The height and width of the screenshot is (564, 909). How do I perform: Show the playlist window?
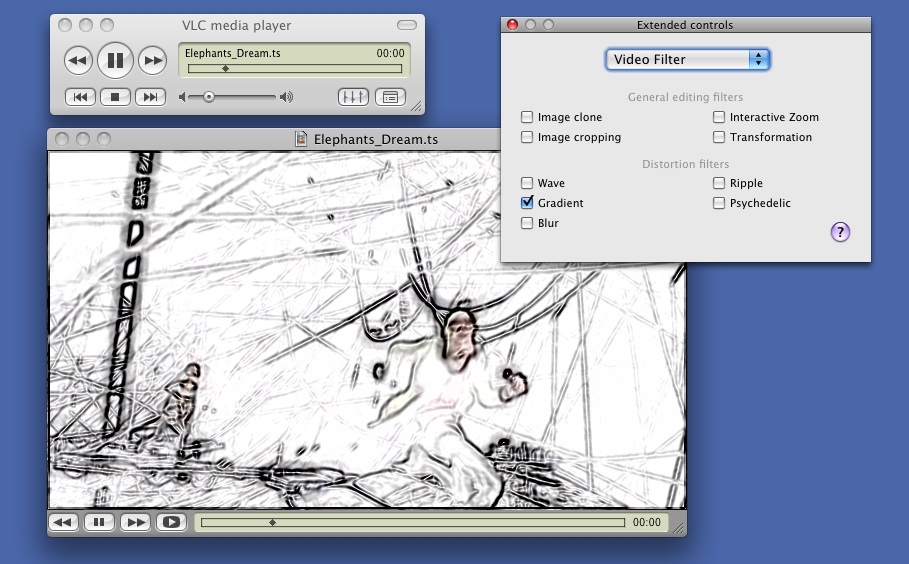(390, 97)
